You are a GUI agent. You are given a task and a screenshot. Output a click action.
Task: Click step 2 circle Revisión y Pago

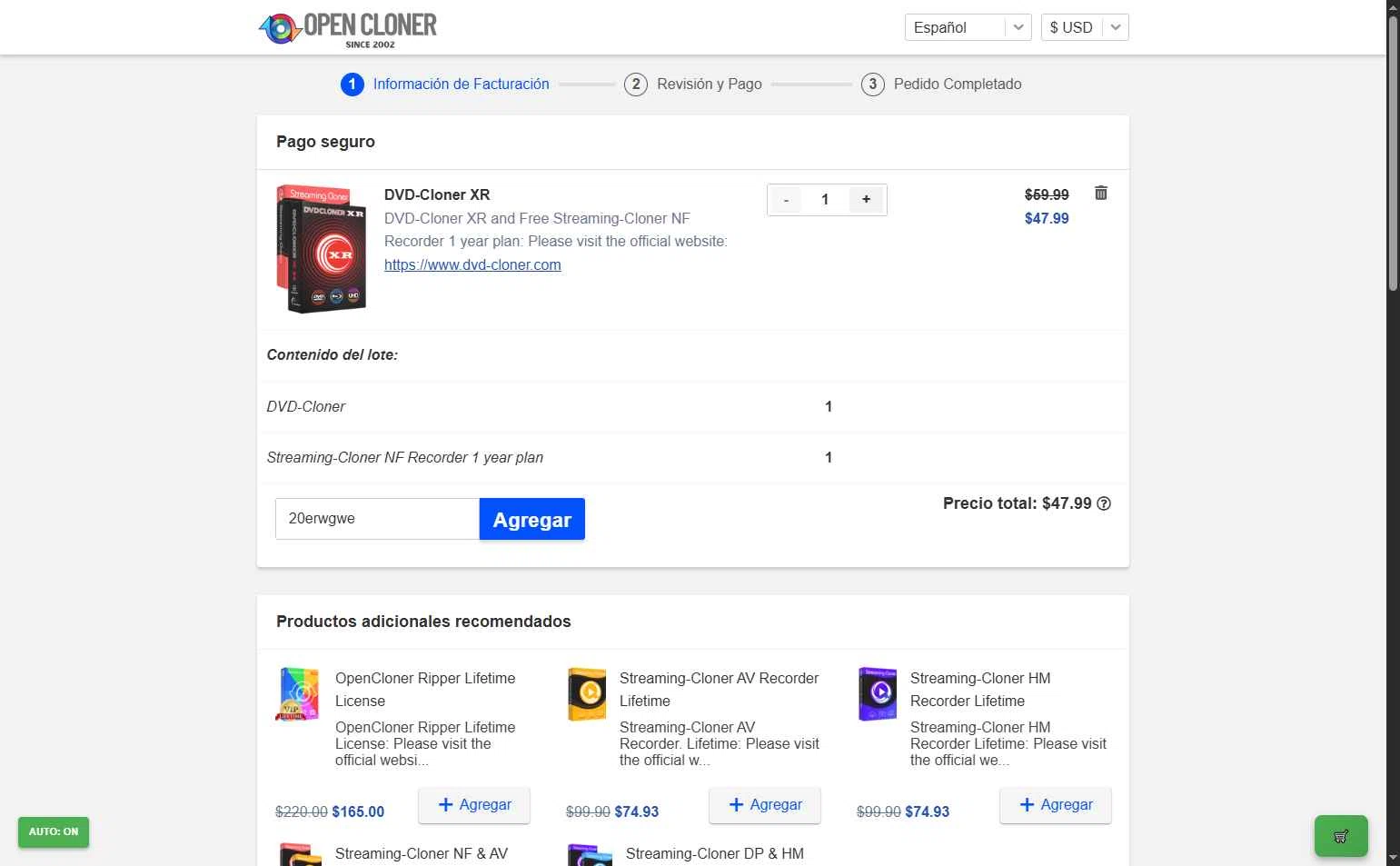(x=636, y=85)
